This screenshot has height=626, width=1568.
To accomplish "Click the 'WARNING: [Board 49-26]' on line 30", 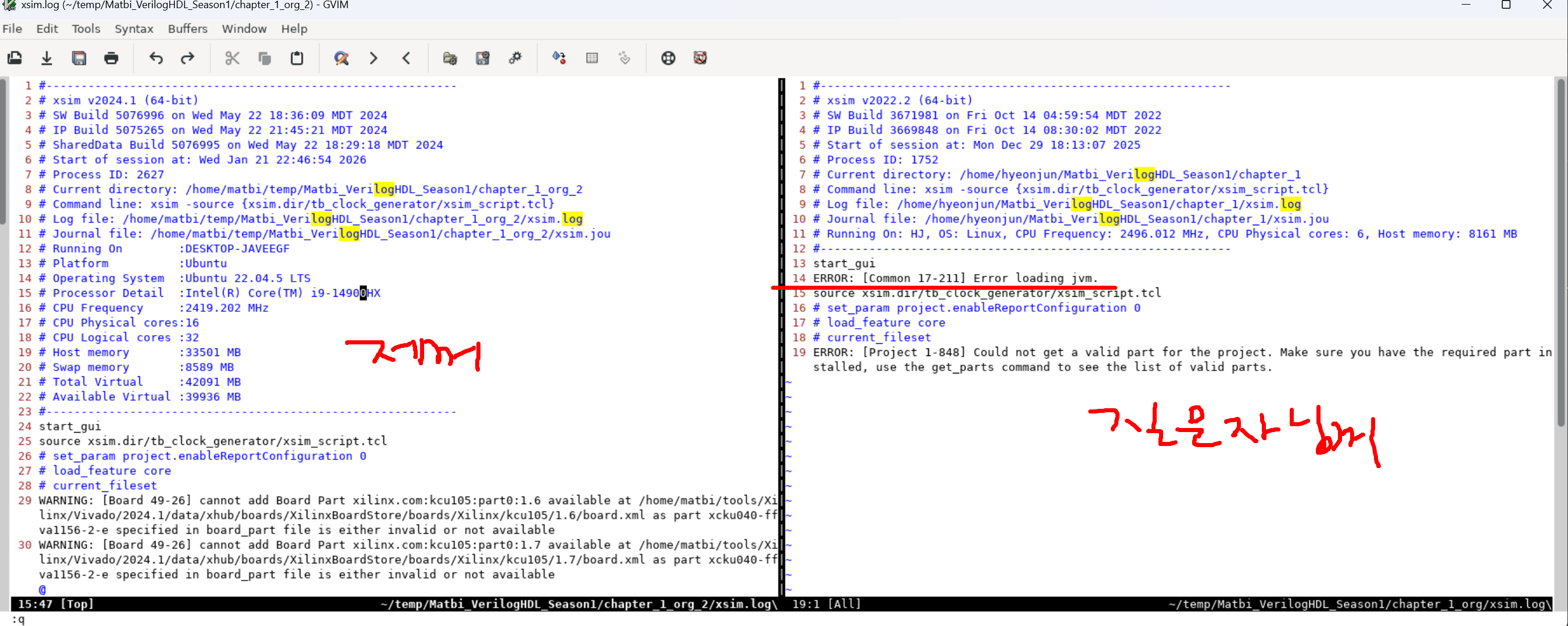I will [x=115, y=545].
